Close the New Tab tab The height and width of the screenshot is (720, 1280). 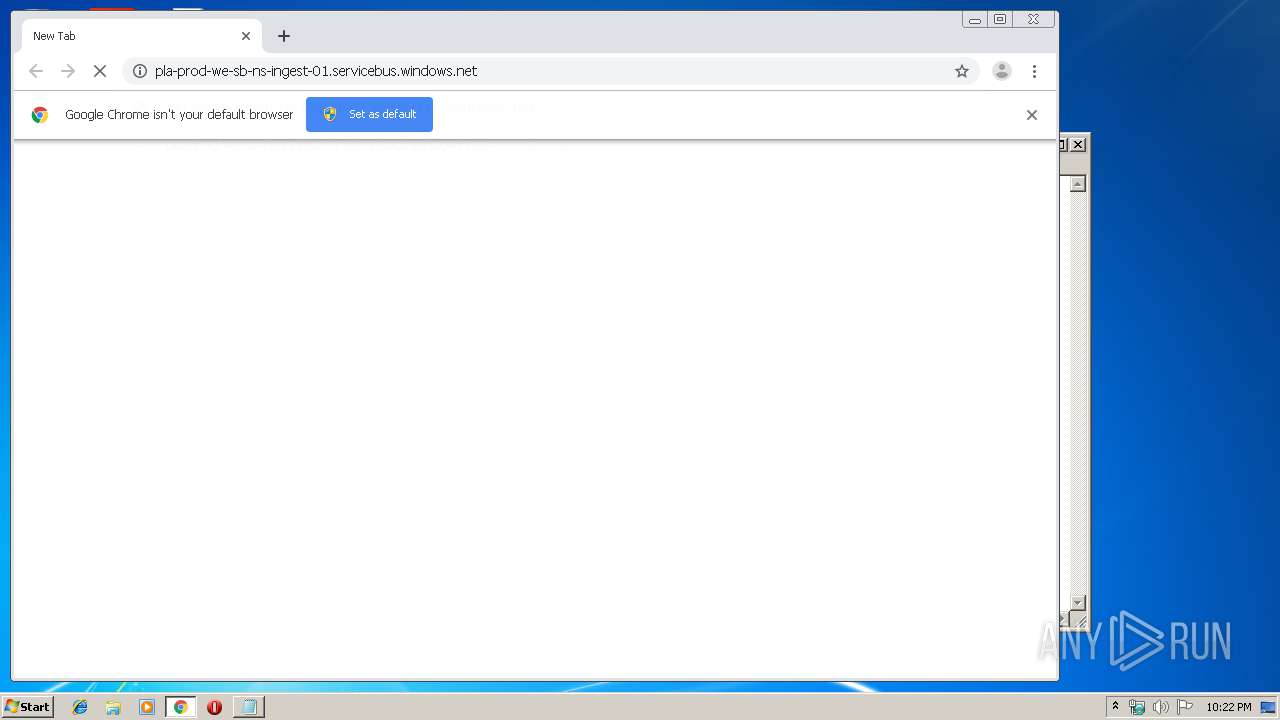click(x=246, y=36)
